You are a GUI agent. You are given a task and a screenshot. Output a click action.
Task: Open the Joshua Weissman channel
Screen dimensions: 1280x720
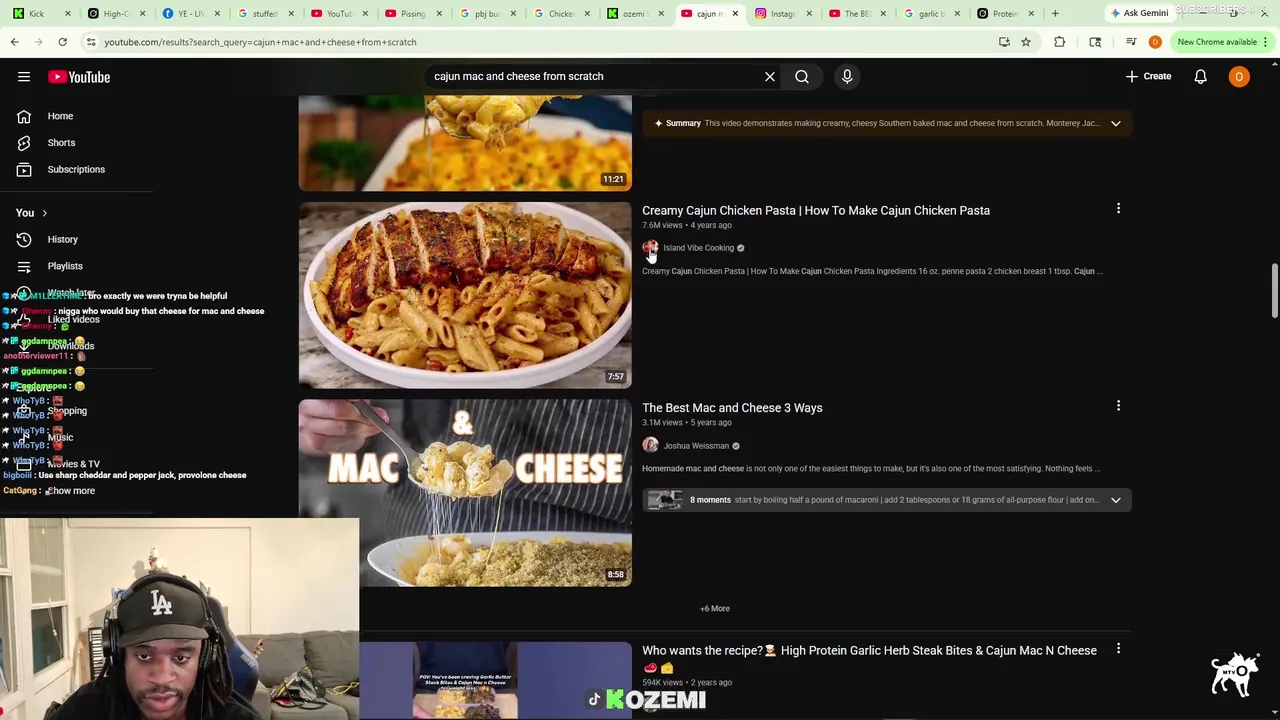[x=696, y=446]
